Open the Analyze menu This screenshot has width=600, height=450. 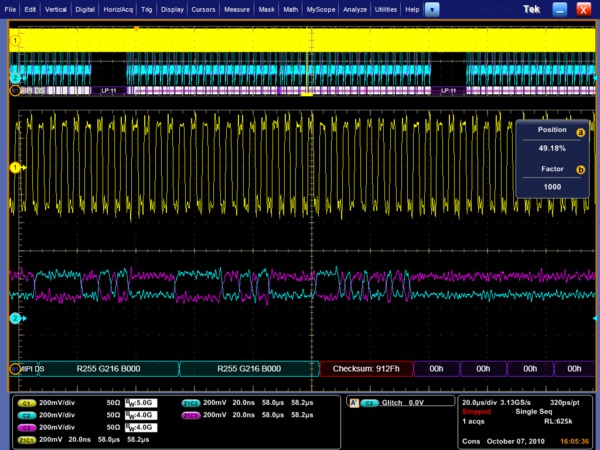[x=355, y=10]
